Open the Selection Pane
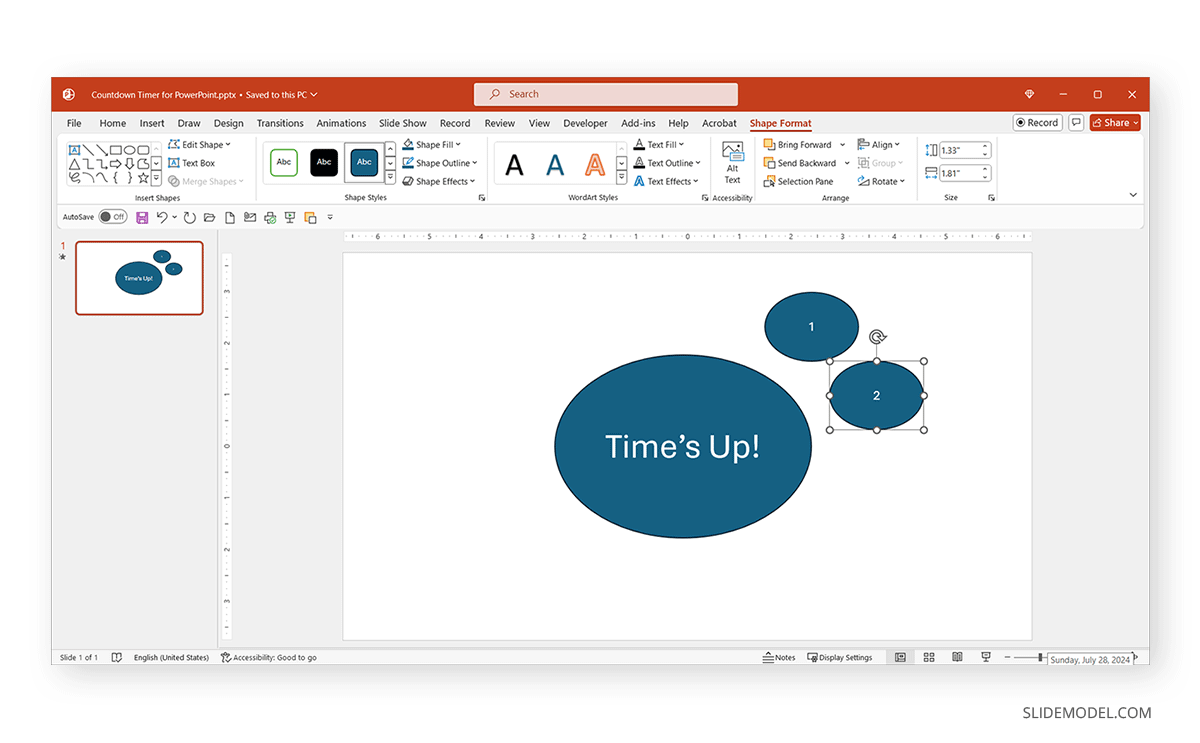The image size is (1200, 743). click(x=800, y=181)
